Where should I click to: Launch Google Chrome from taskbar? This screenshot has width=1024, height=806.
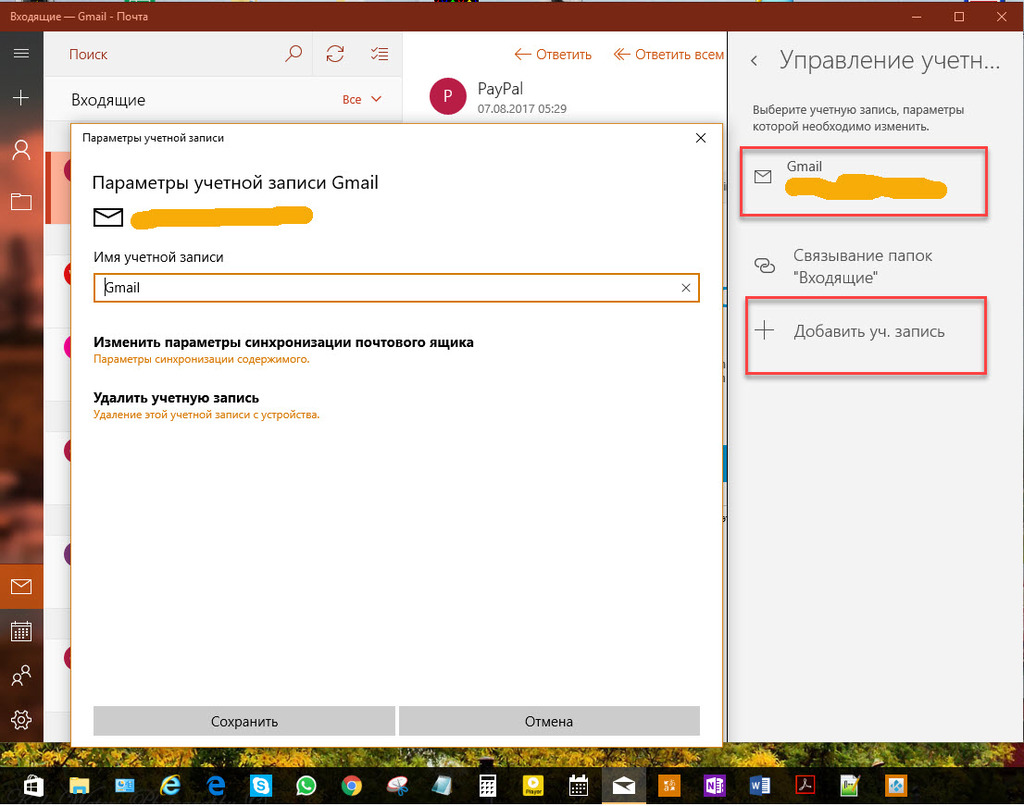point(351,786)
